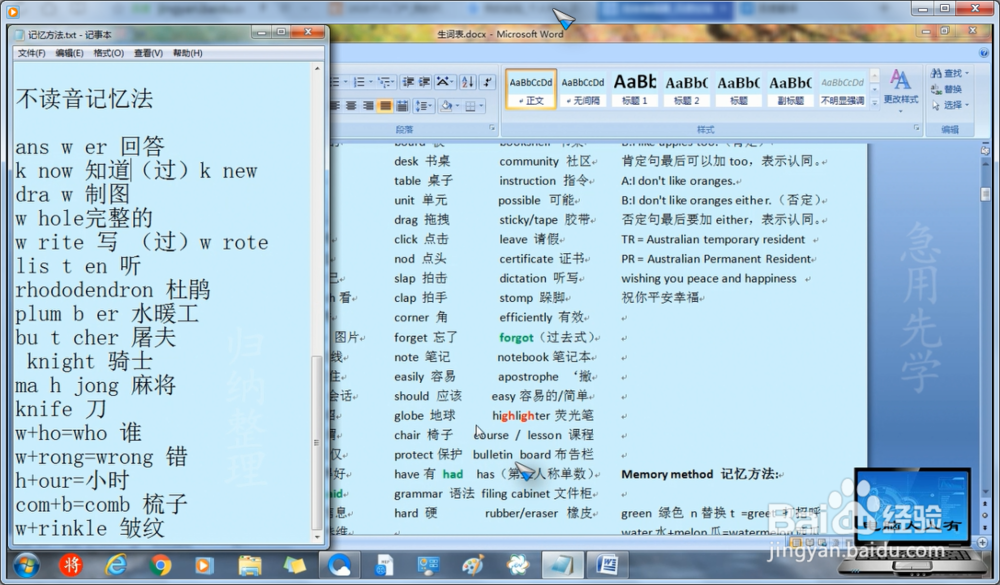
Task: Apply the 标题 1 style
Action: [x=635, y=89]
